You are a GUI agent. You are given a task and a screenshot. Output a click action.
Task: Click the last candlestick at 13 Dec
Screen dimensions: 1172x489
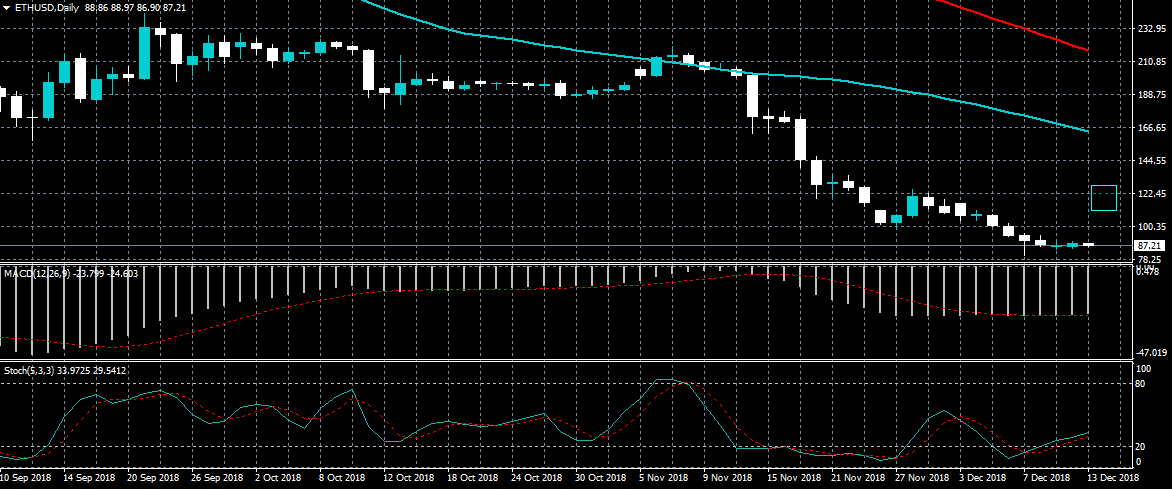click(x=1088, y=244)
